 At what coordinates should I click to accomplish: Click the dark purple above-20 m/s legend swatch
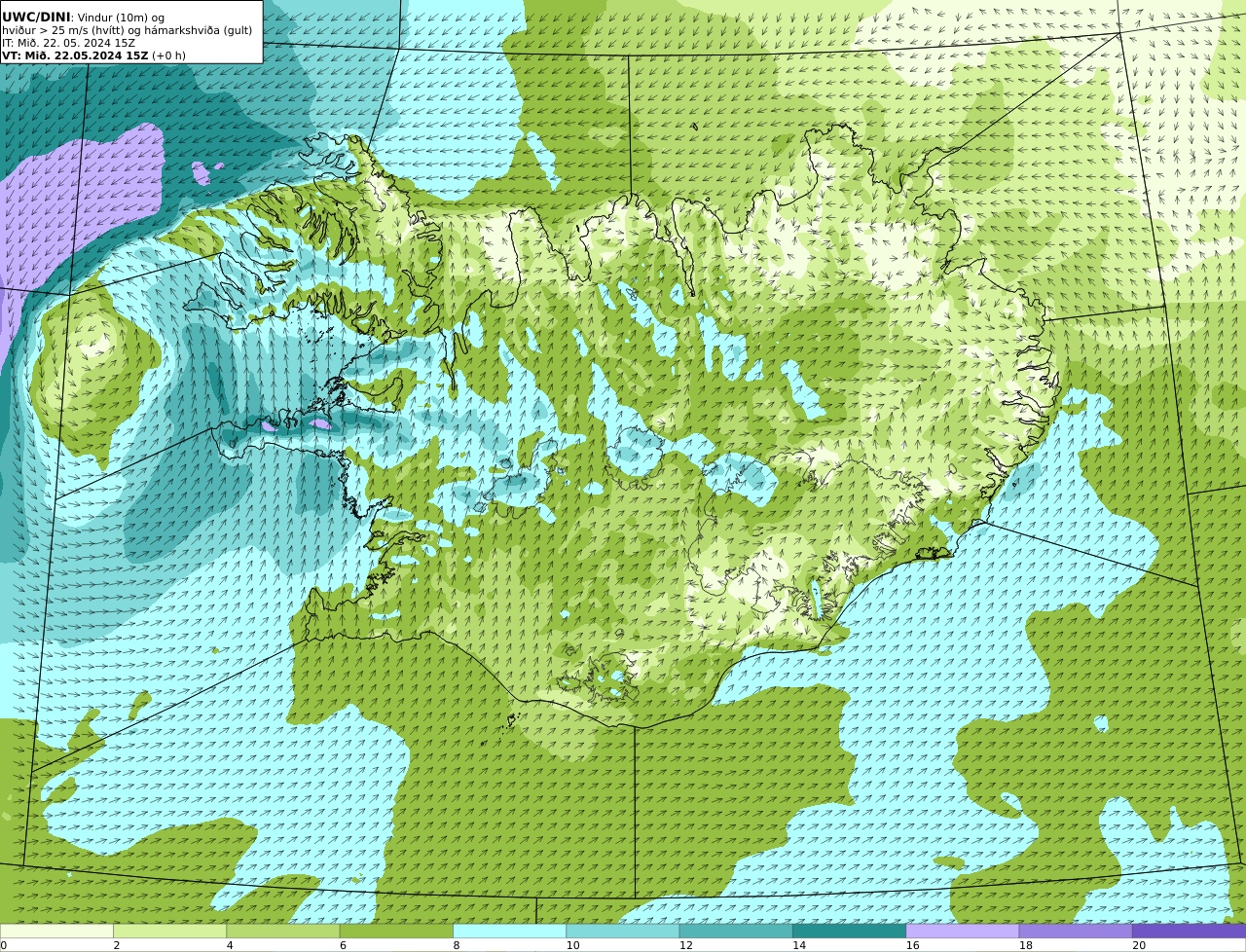1189,931
